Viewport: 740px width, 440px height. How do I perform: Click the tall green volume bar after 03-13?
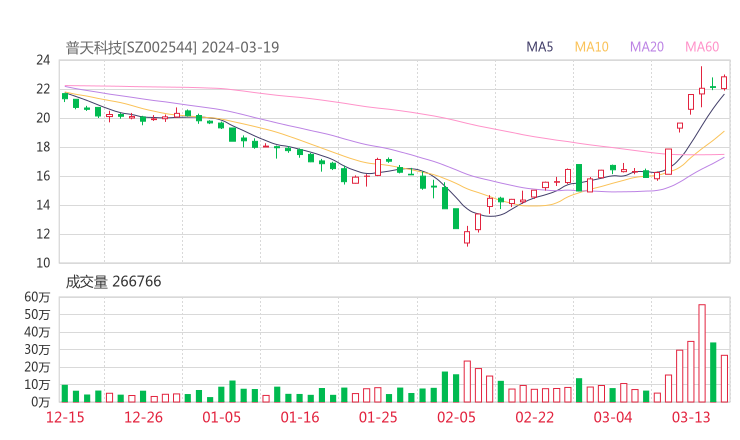pos(713,372)
